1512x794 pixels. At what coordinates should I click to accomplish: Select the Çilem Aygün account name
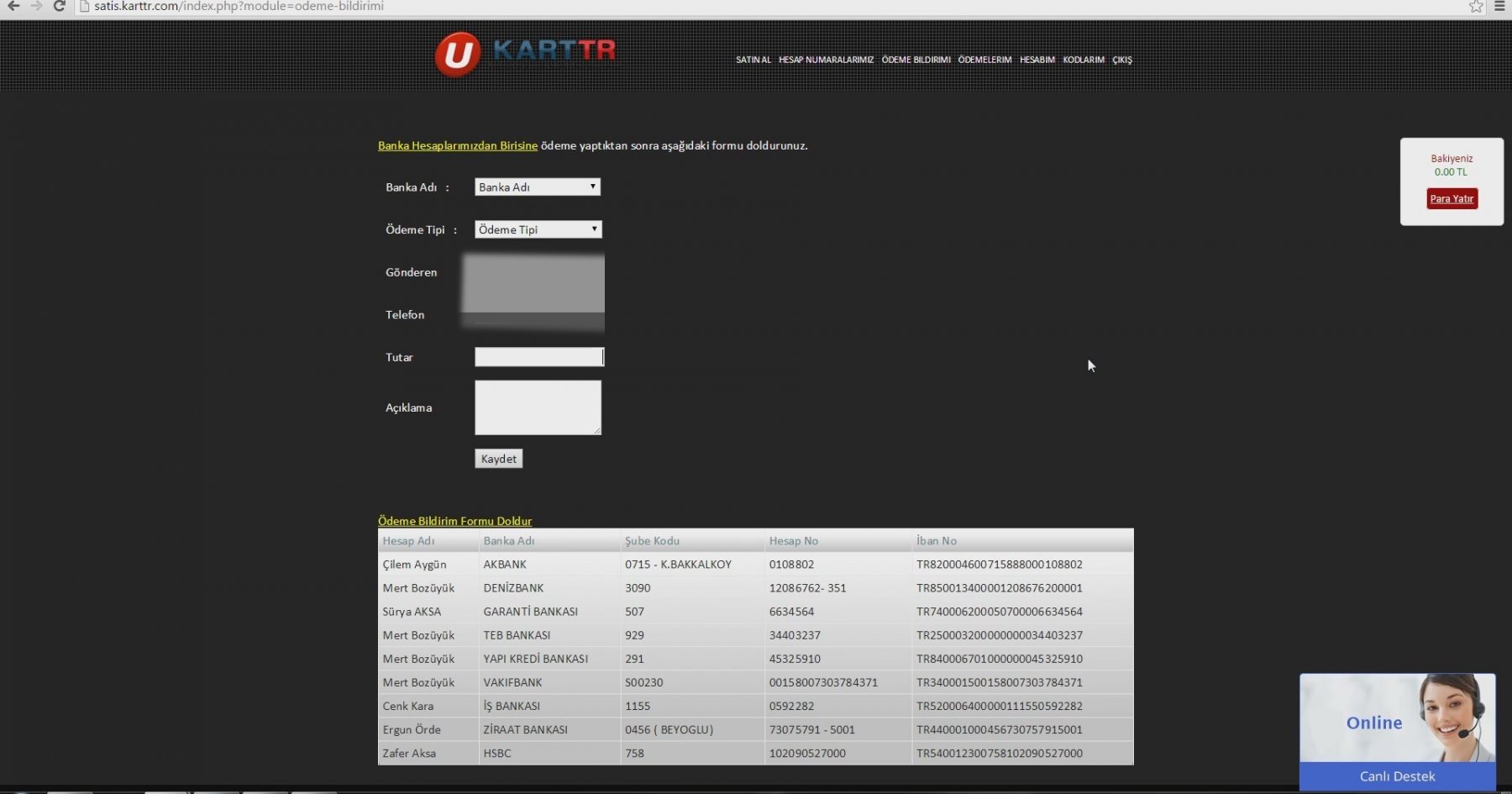click(x=414, y=565)
